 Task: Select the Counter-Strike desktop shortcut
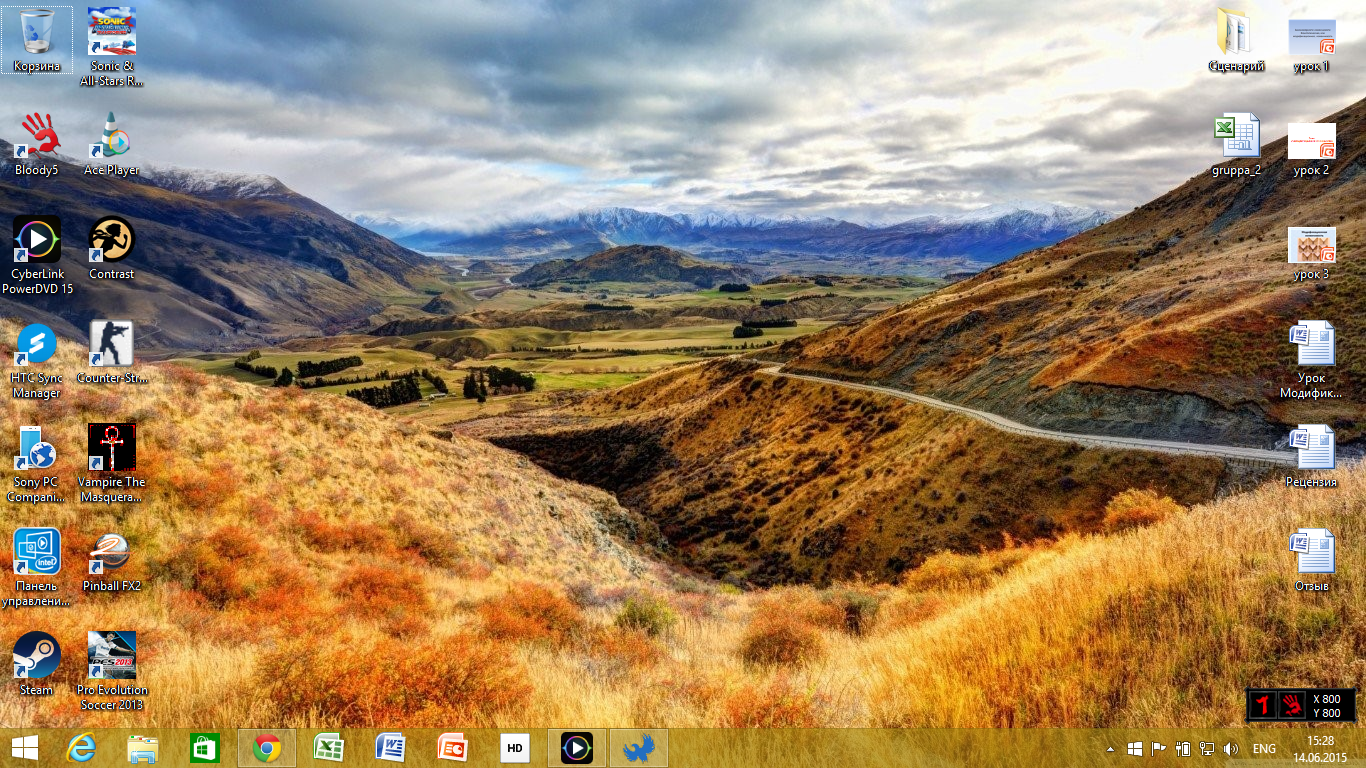click(111, 345)
